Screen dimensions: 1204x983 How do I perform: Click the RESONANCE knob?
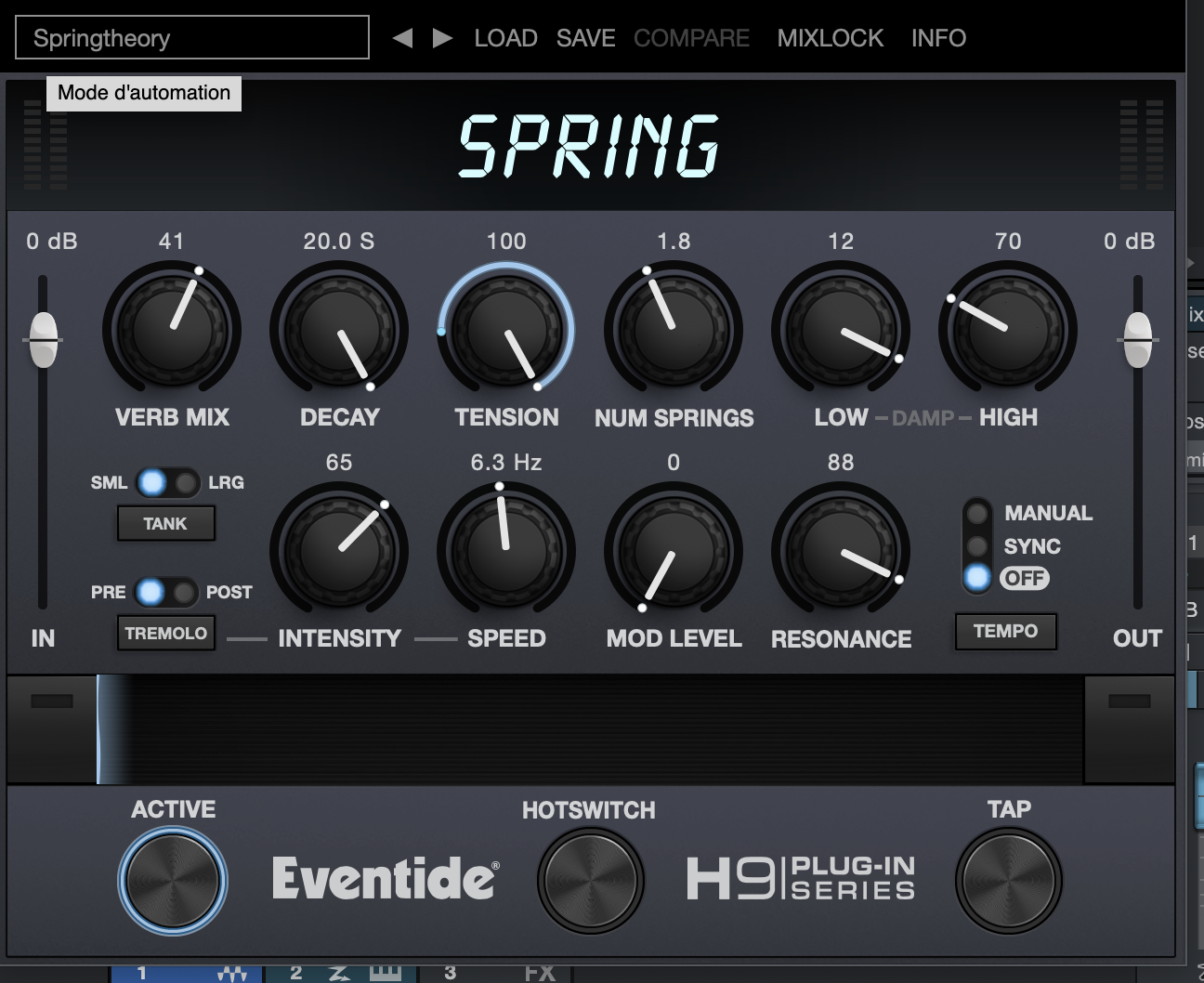(841, 551)
